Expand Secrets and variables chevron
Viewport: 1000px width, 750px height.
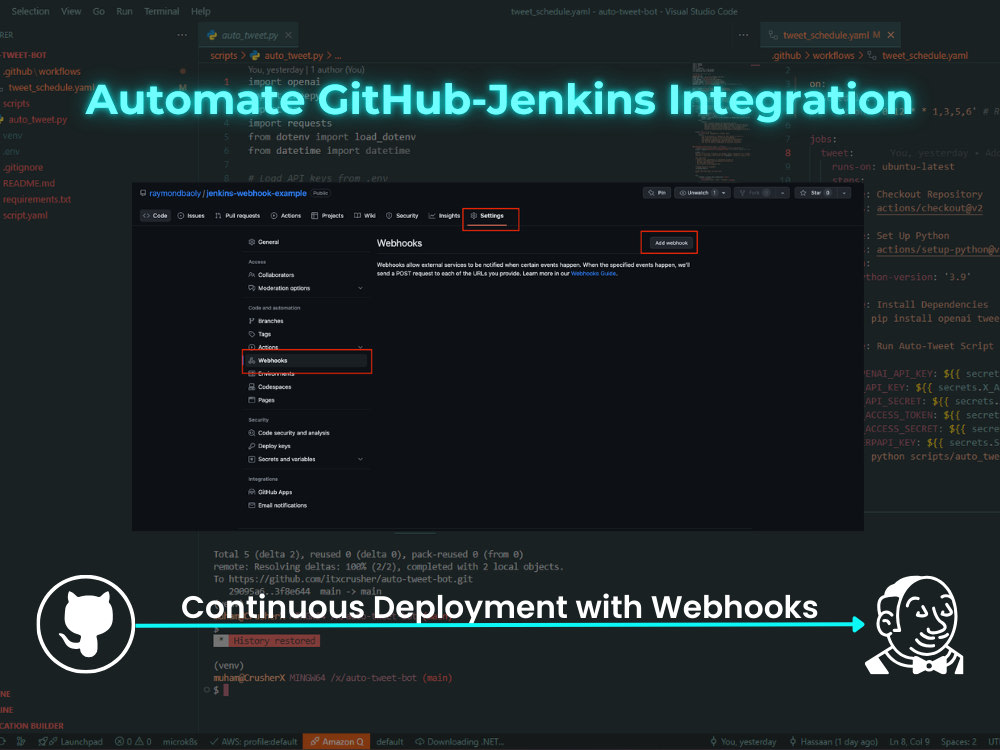360,459
